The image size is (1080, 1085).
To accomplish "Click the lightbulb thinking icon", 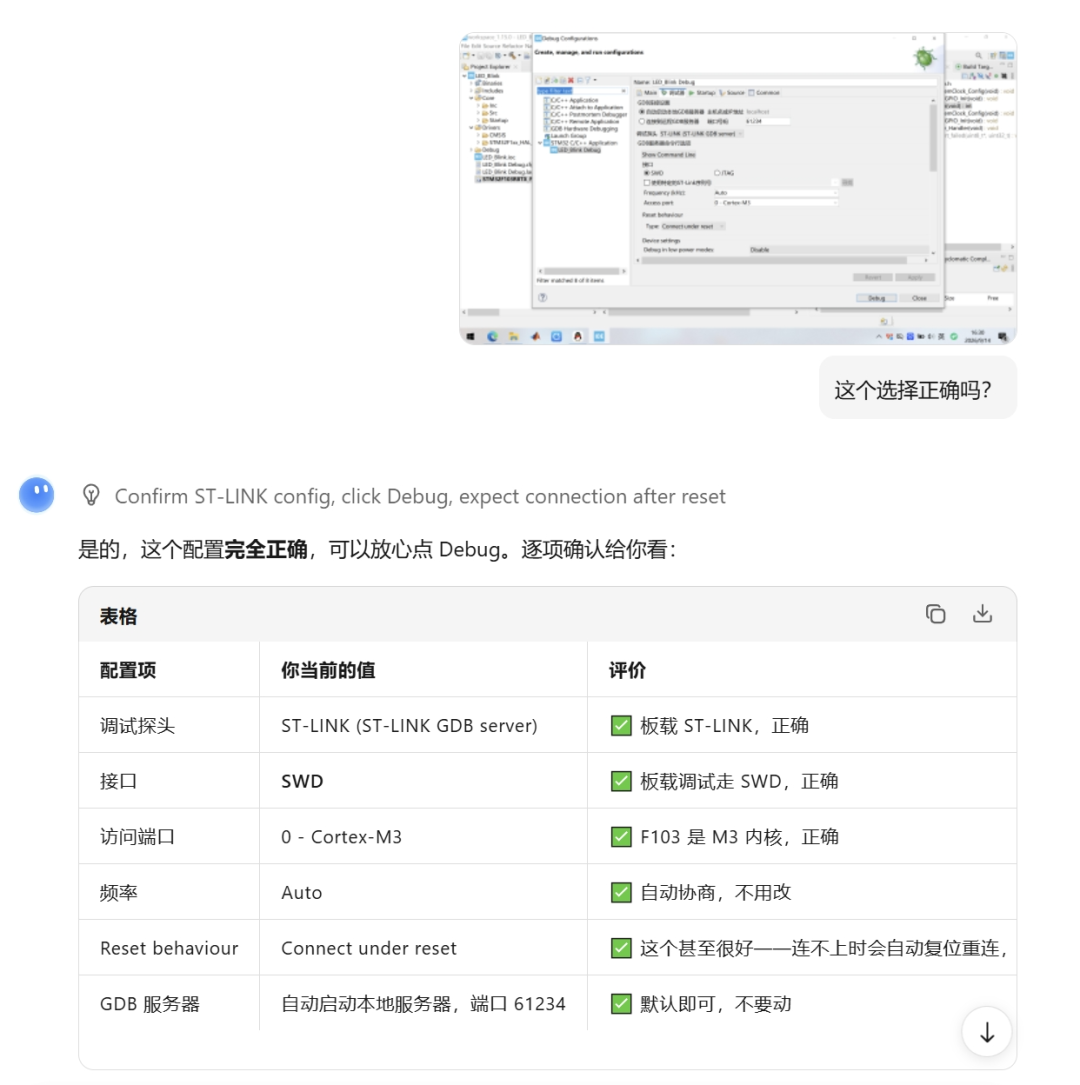I will click(x=91, y=495).
